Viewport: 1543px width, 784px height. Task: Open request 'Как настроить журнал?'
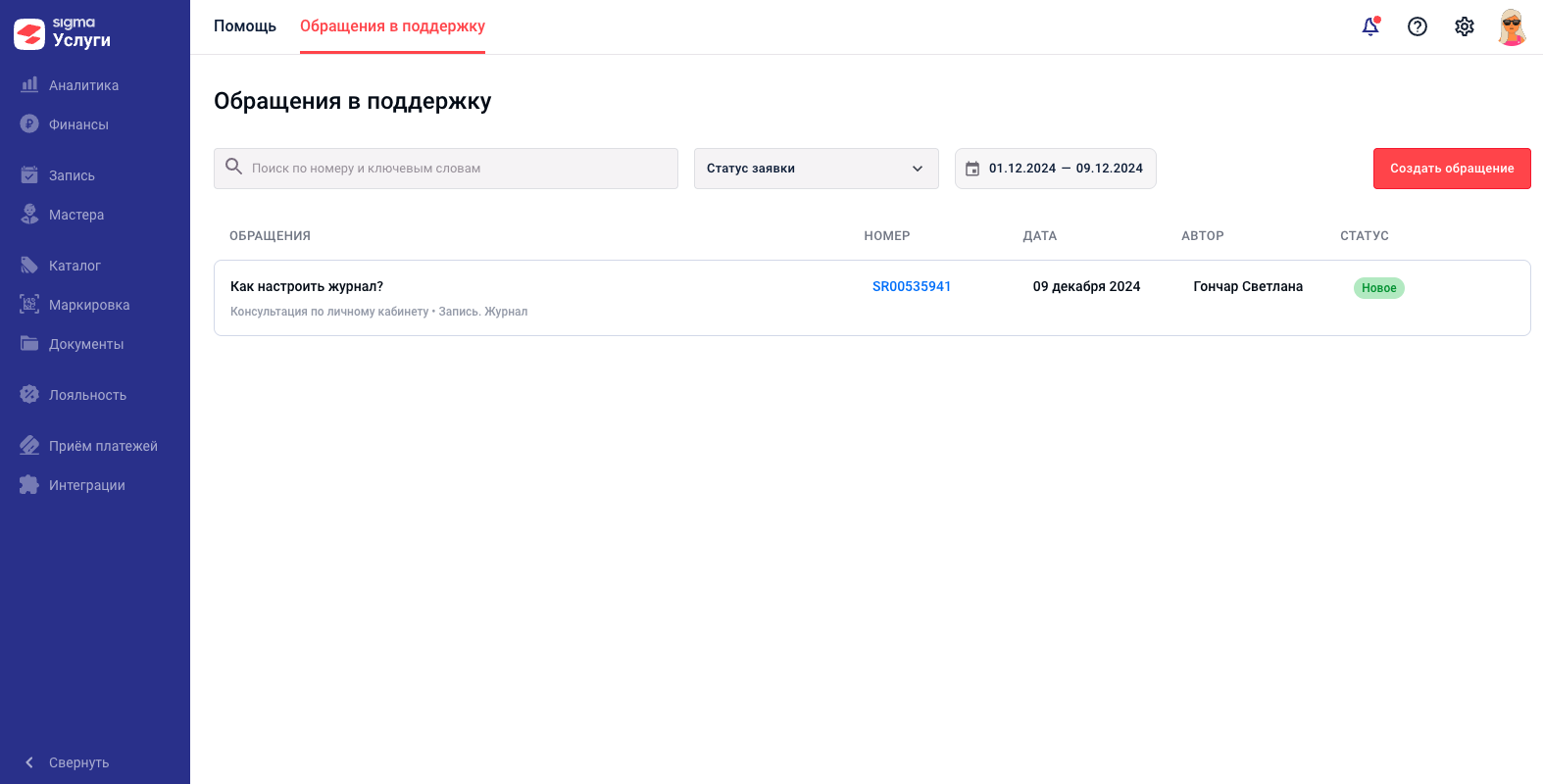307,286
